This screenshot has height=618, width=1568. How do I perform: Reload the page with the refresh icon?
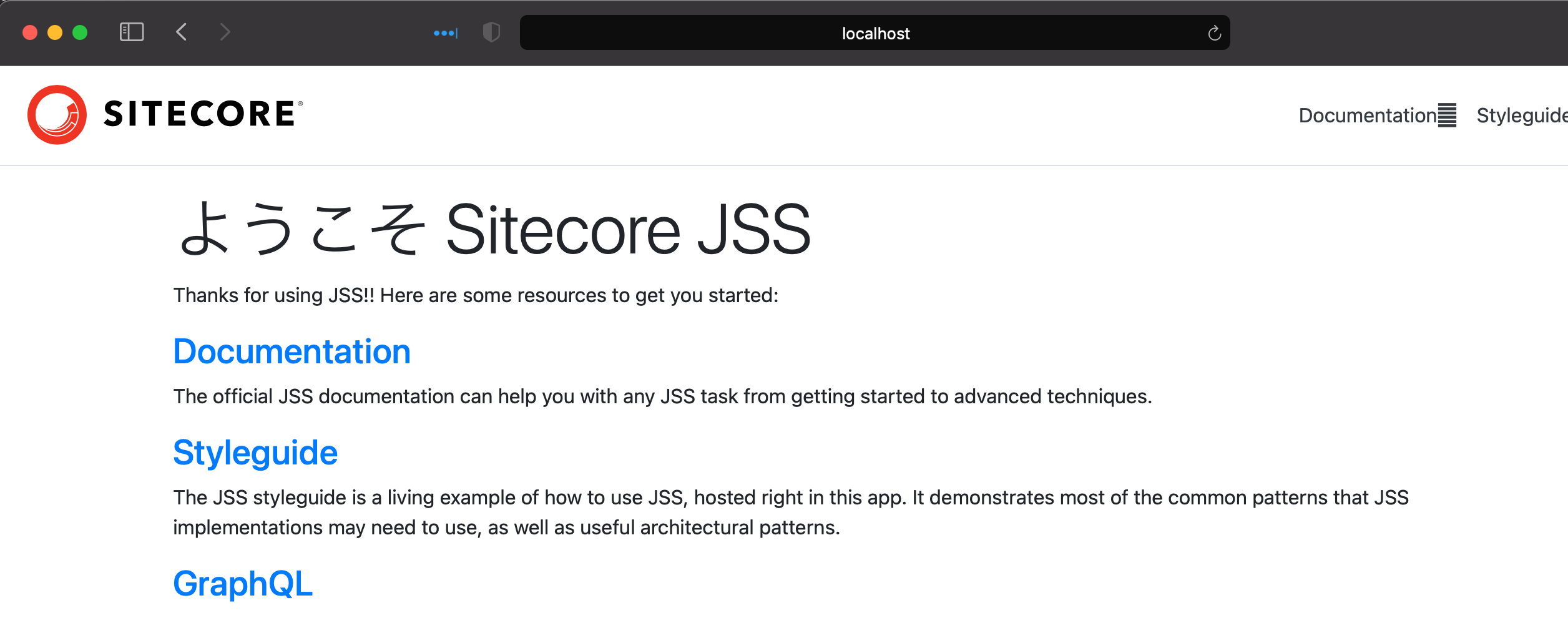(x=1214, y=33)
